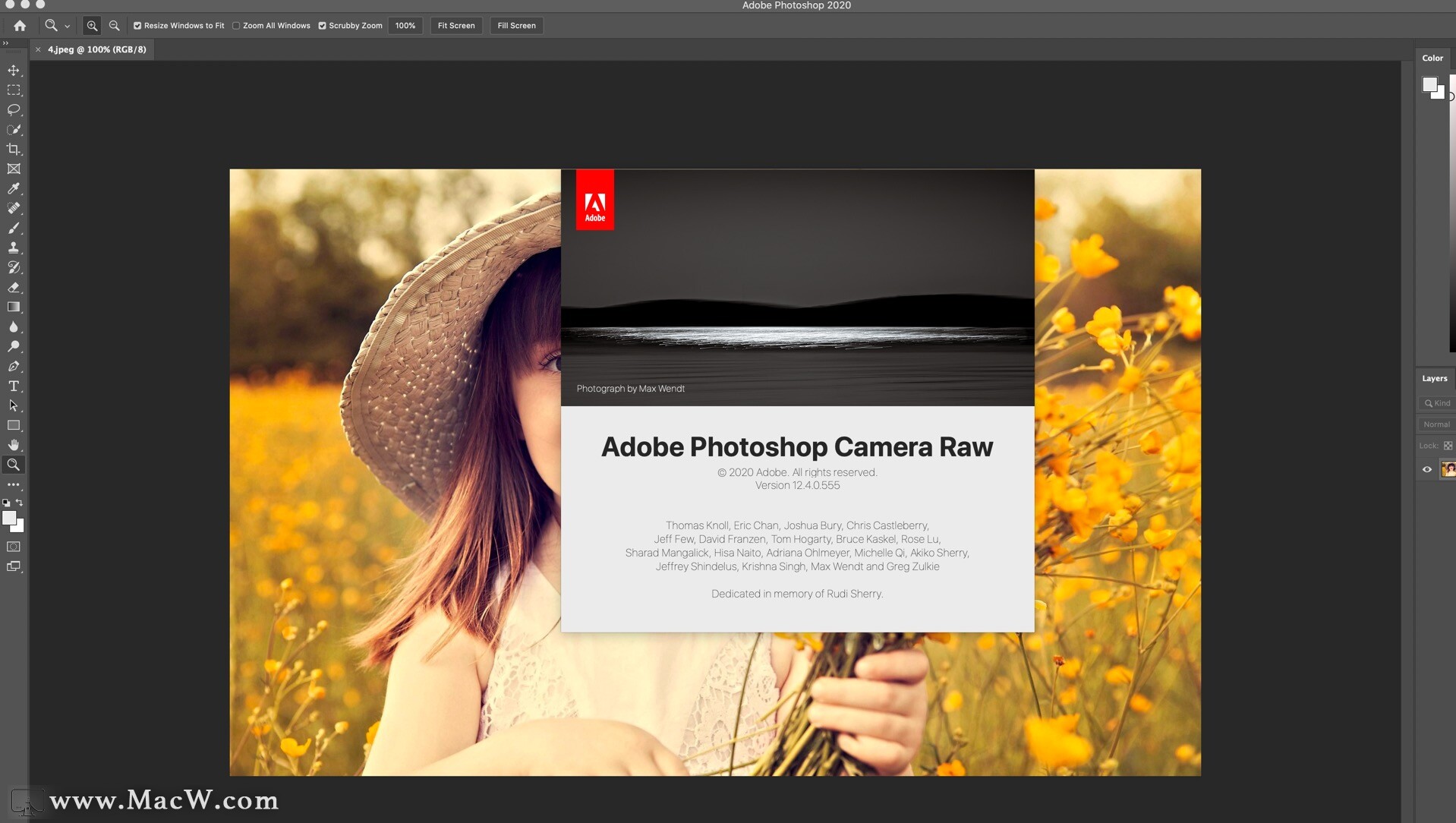The height and width of the screenshot is (823, 1456).
Task: Select the Dodge tool
Action: coord(14,347)
